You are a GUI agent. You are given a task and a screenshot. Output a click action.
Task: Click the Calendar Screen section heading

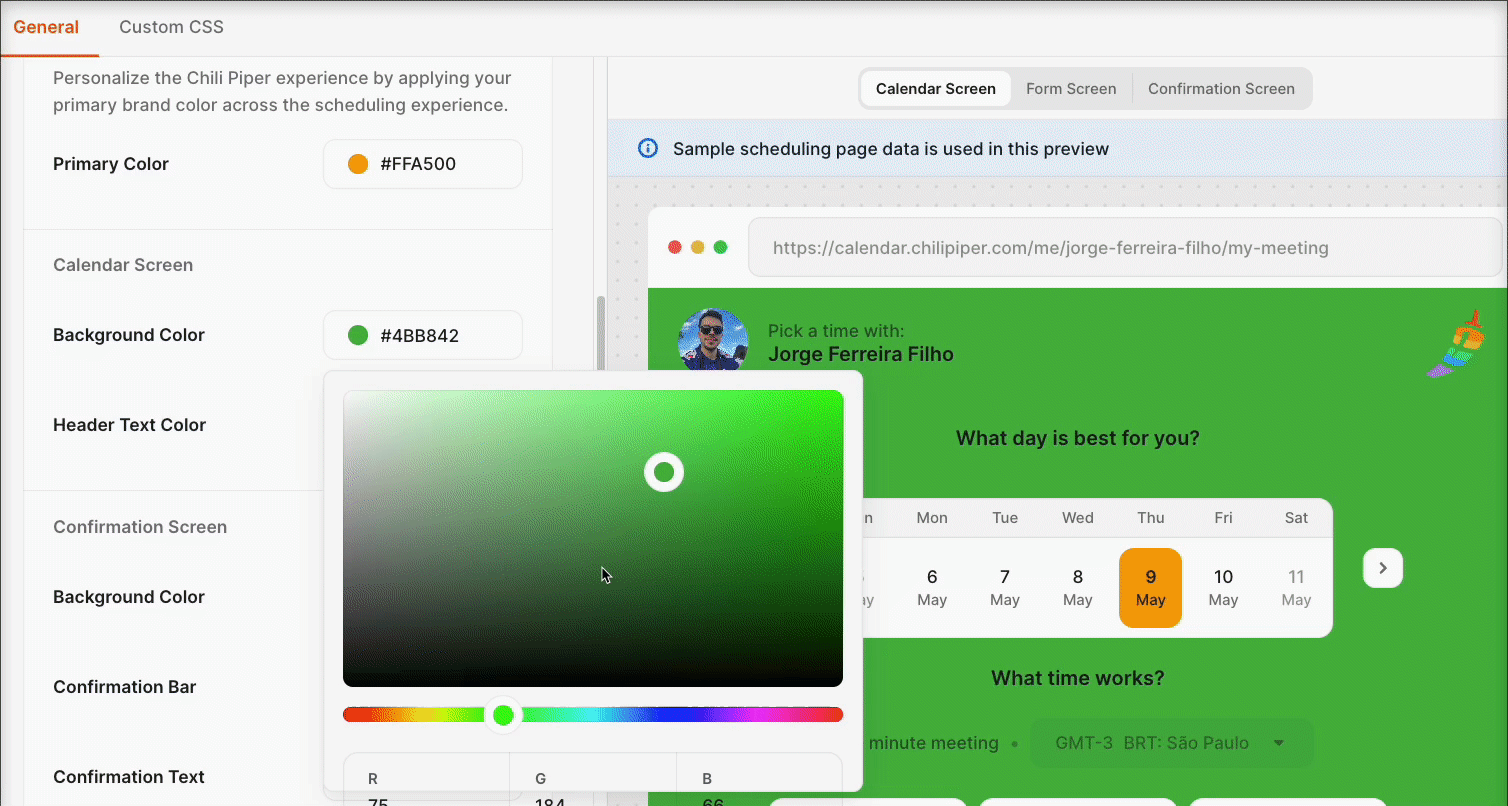point(123,265)
